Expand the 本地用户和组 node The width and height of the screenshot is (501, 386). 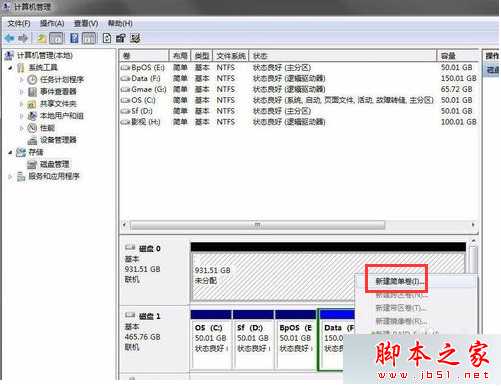(21, 116)
